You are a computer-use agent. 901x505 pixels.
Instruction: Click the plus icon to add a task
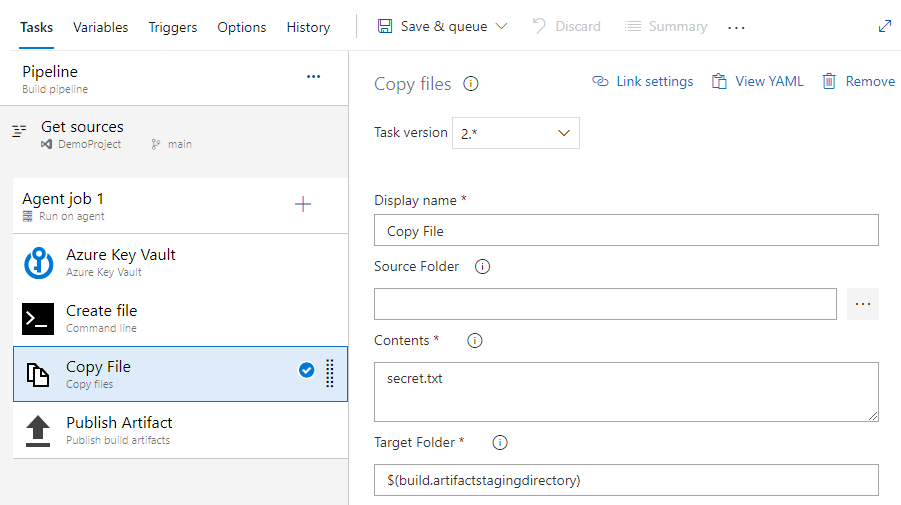[x=303, y=204]
